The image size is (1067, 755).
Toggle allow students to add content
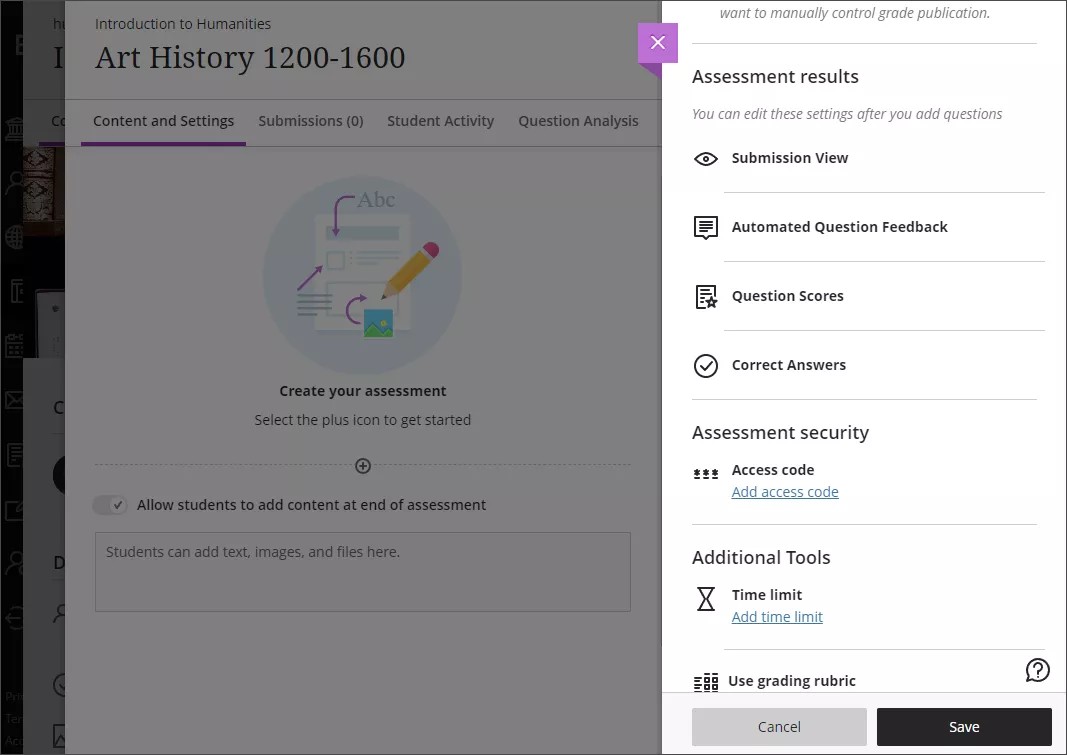click(110, 505)
